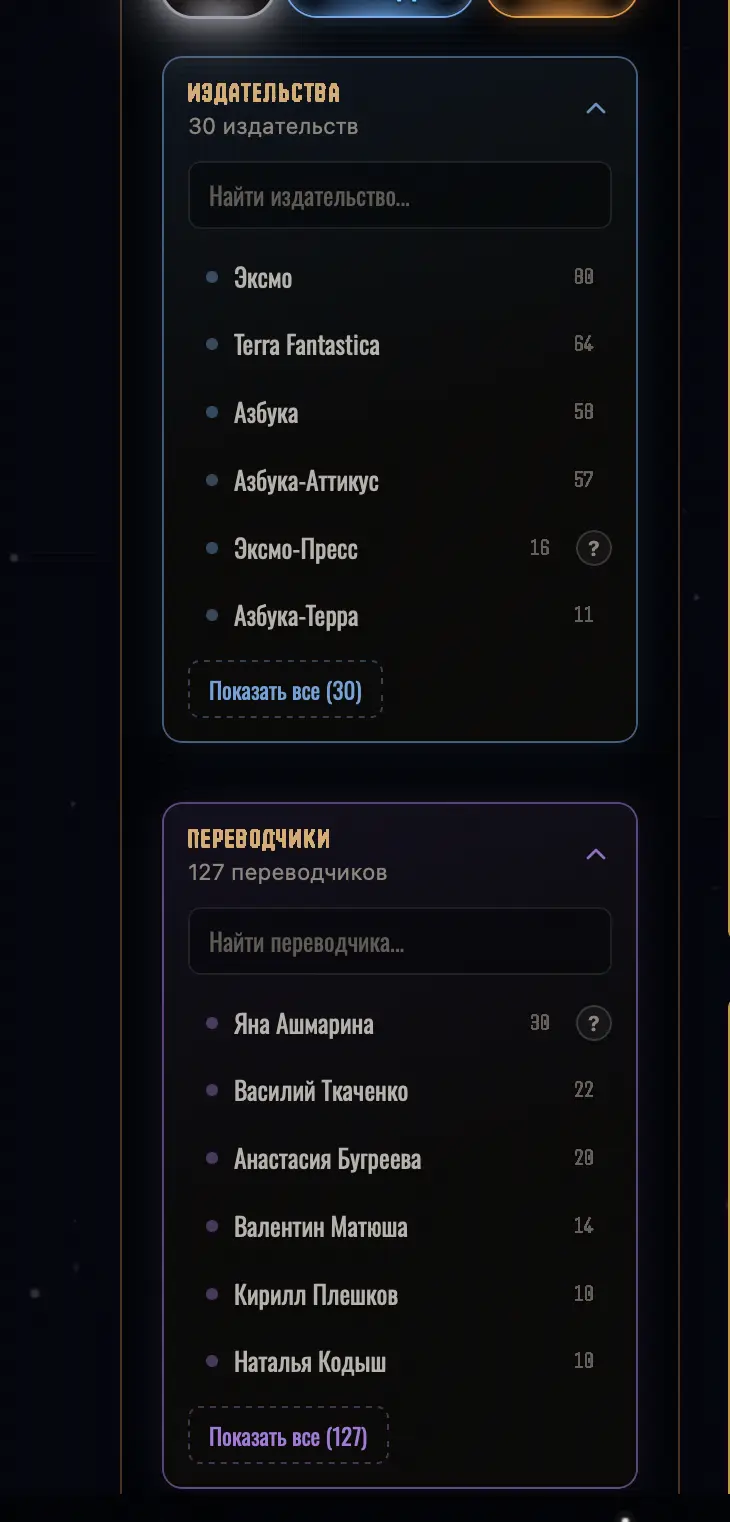Show all 127 translators
730x1522 pixels.
coord(288,1437)
